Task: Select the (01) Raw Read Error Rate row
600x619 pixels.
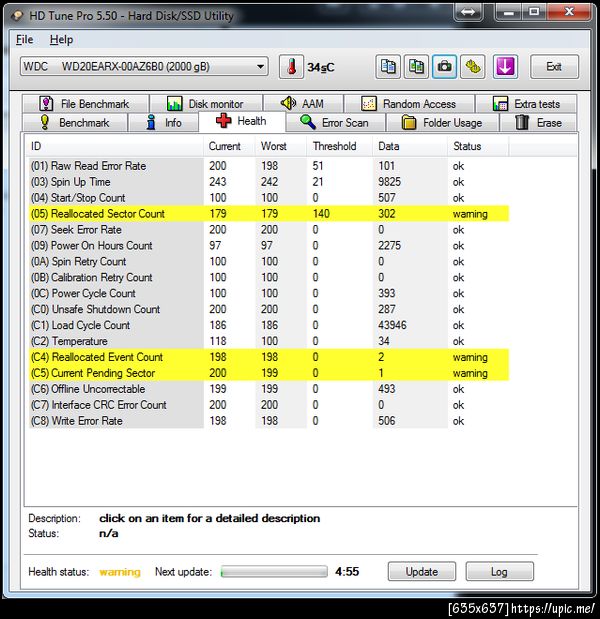Action: pyautogui.click(x=269, y=166)
